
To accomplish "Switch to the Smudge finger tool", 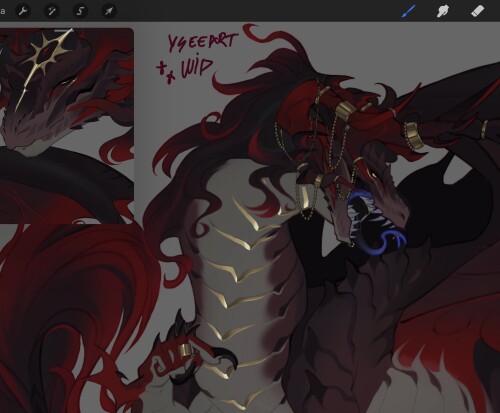I will 442,11.
